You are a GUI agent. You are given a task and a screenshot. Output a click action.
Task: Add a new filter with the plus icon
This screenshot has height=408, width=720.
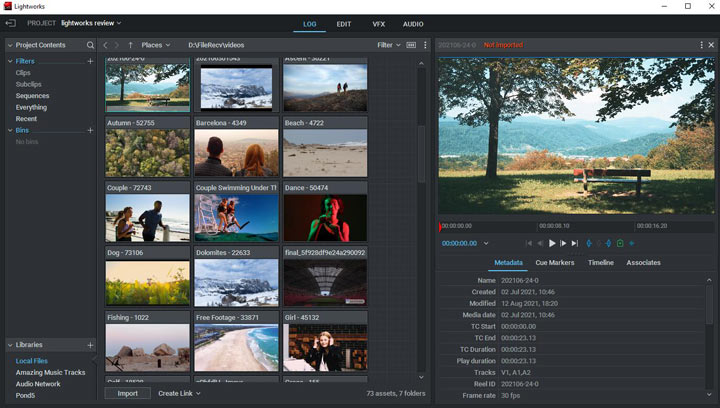90,62
